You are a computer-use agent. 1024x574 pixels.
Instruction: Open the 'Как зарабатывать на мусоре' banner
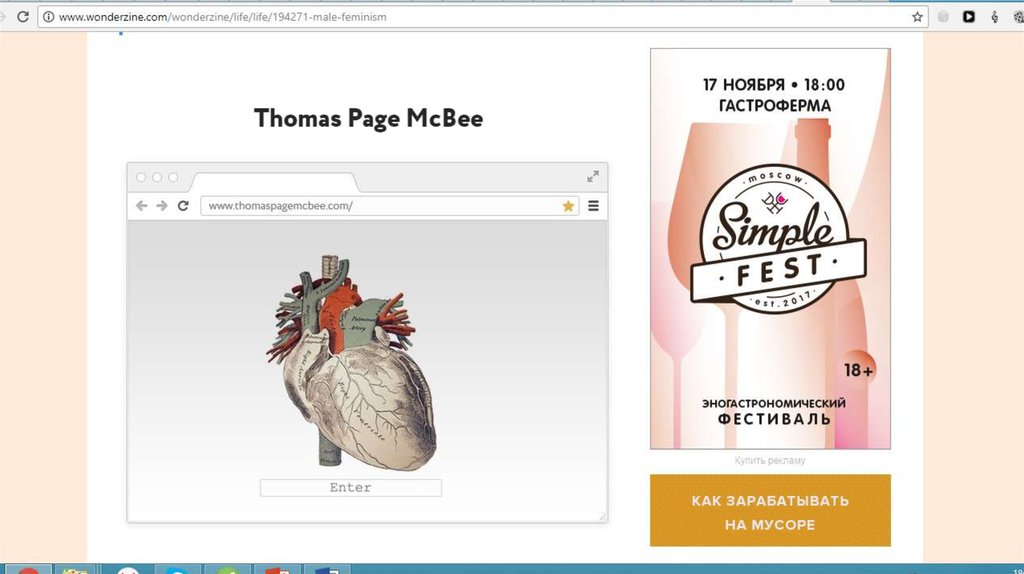770,511
